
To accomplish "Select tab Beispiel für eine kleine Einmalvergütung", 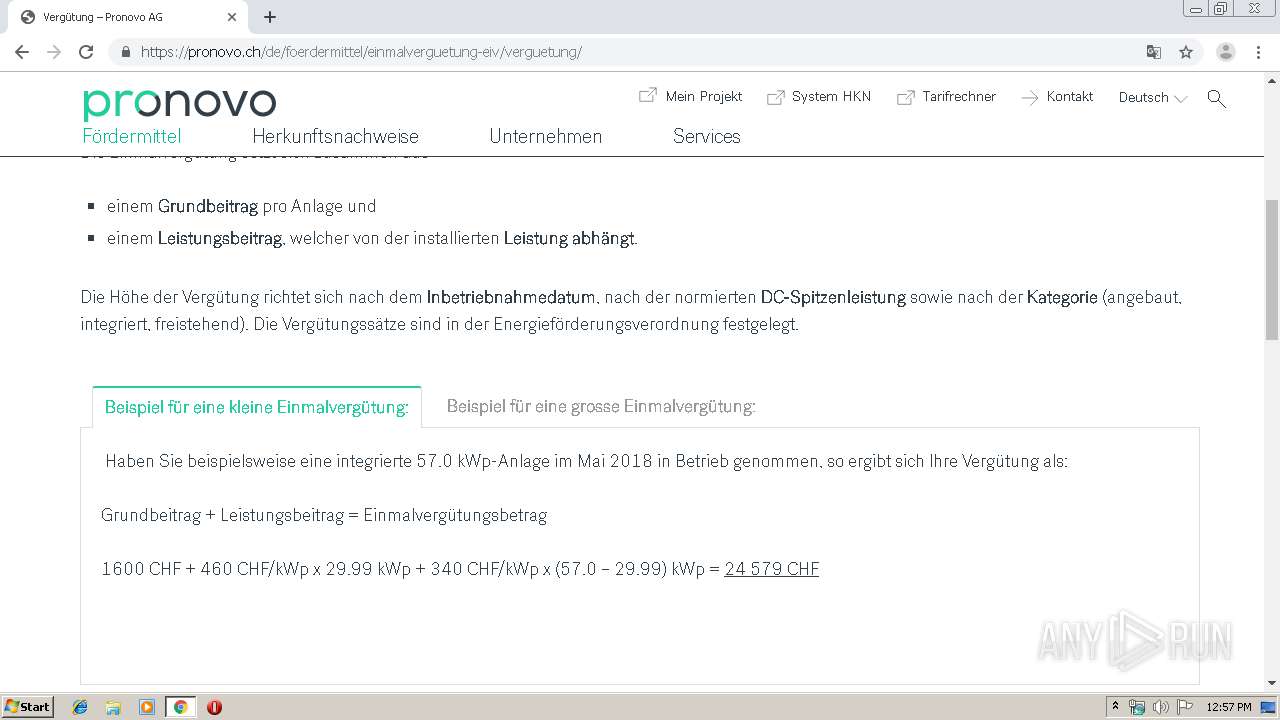I will click(257, 407).
